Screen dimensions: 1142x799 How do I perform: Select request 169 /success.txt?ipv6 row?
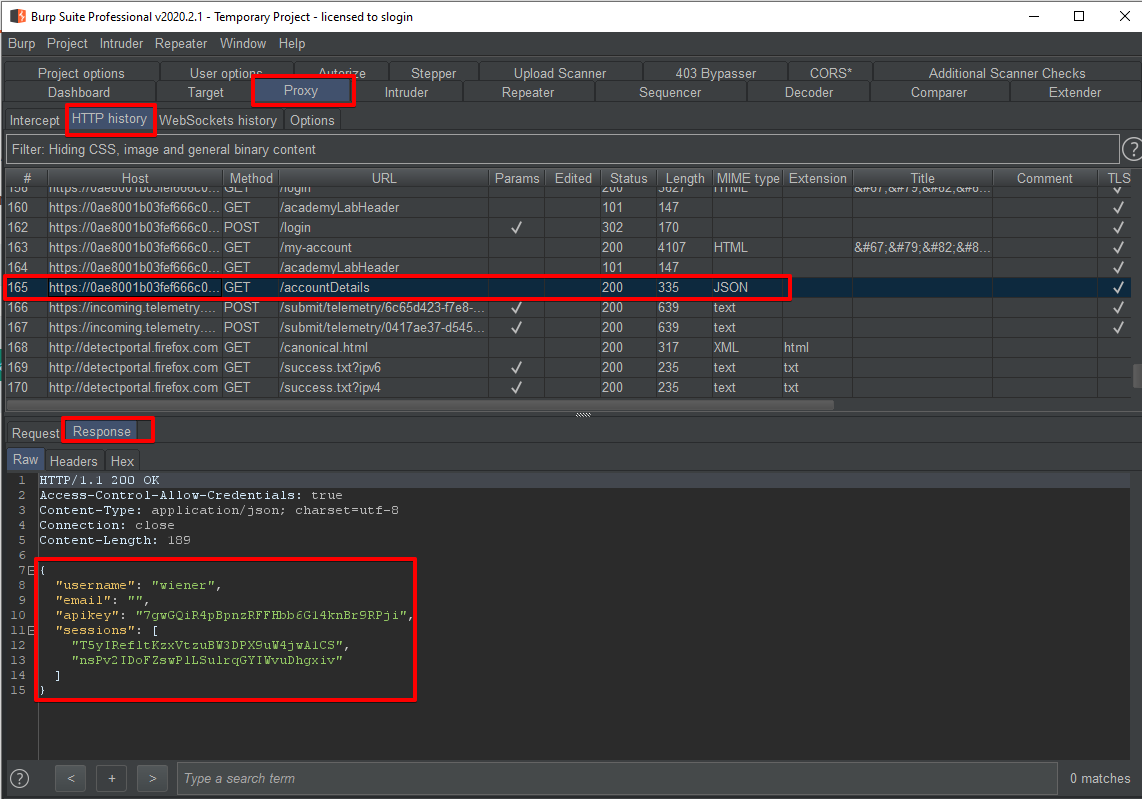[x=568, y=368]
